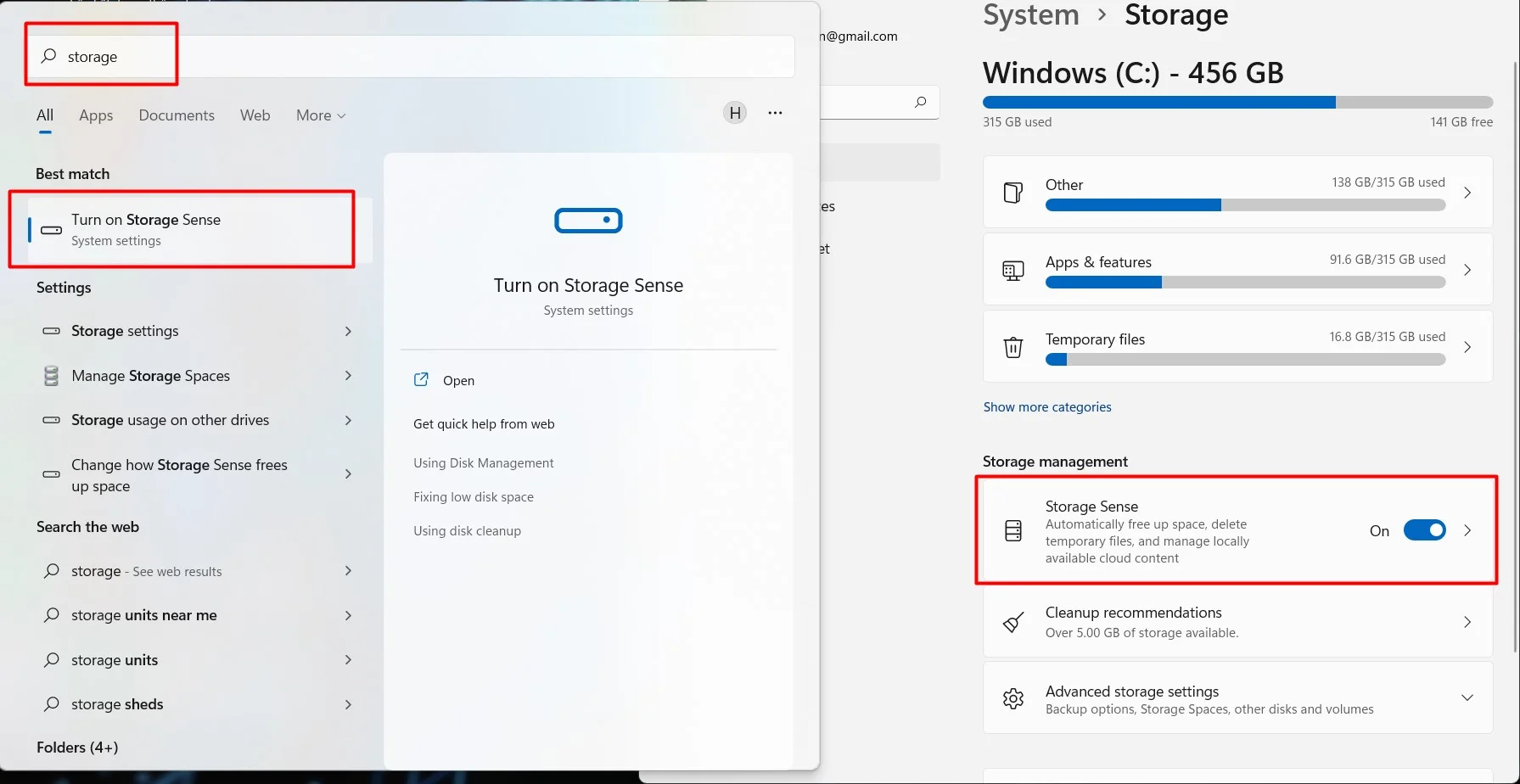The width and height of the screenshot is (1520, 784).
Task: Click the Open external-link icon in preview pane
Action: point(421,380)
